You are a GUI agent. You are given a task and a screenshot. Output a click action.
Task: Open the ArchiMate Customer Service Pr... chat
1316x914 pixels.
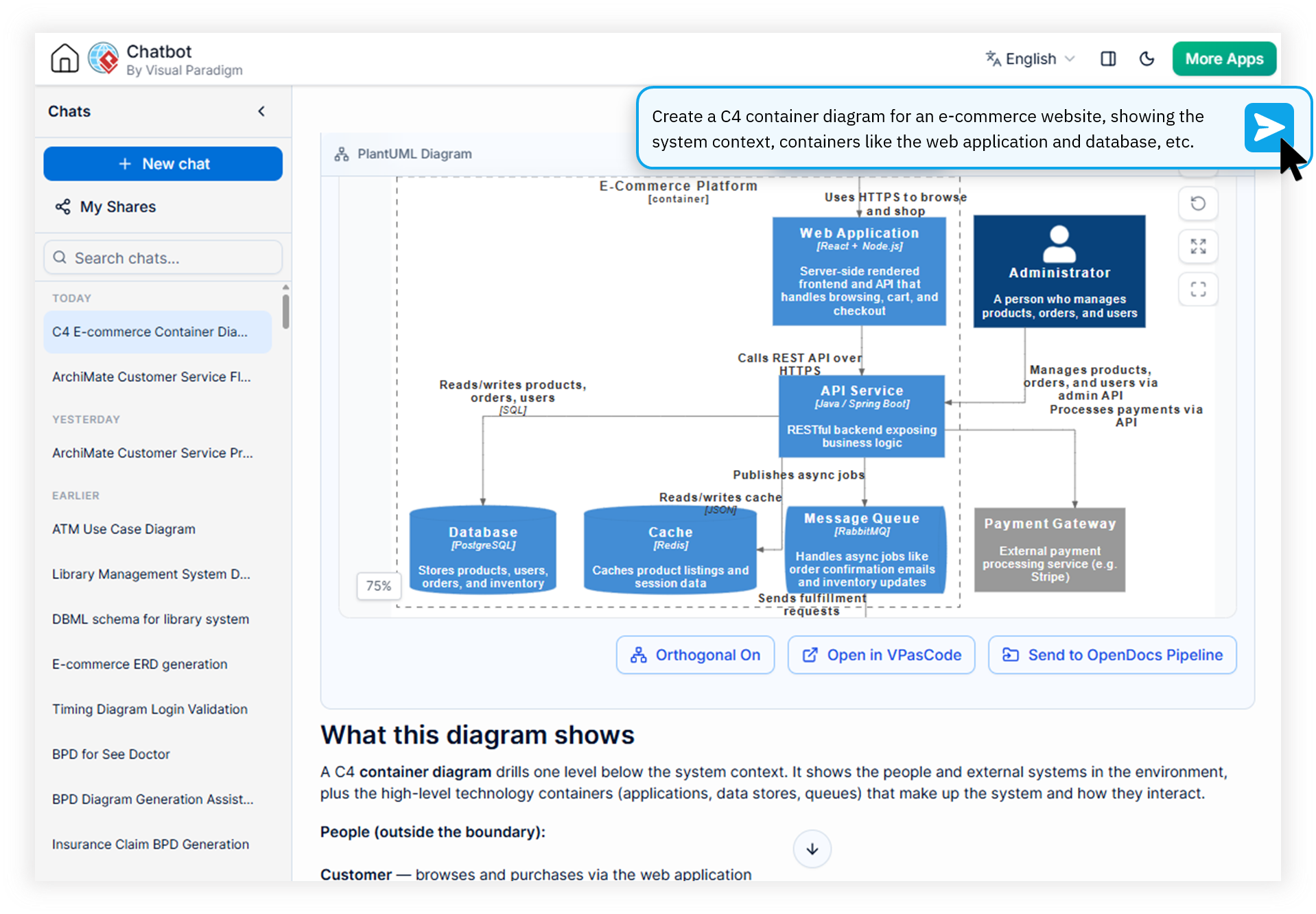pos(152,453)
